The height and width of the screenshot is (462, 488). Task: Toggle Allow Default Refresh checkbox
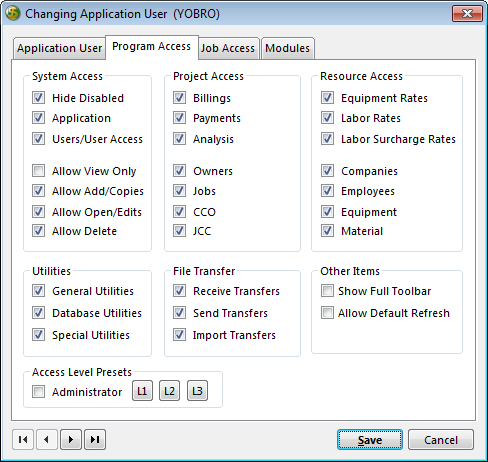tap(327, 313)
